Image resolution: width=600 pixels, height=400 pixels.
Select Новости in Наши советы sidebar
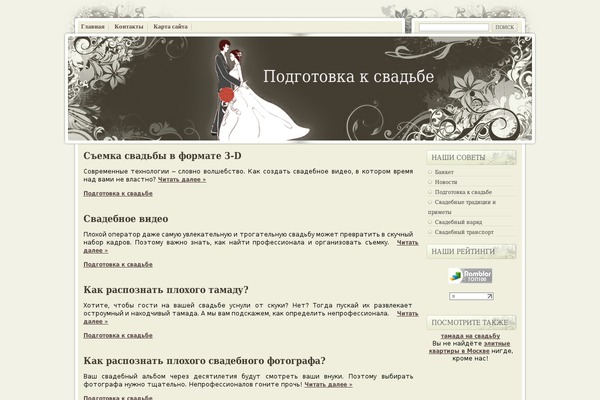[446, 182]
